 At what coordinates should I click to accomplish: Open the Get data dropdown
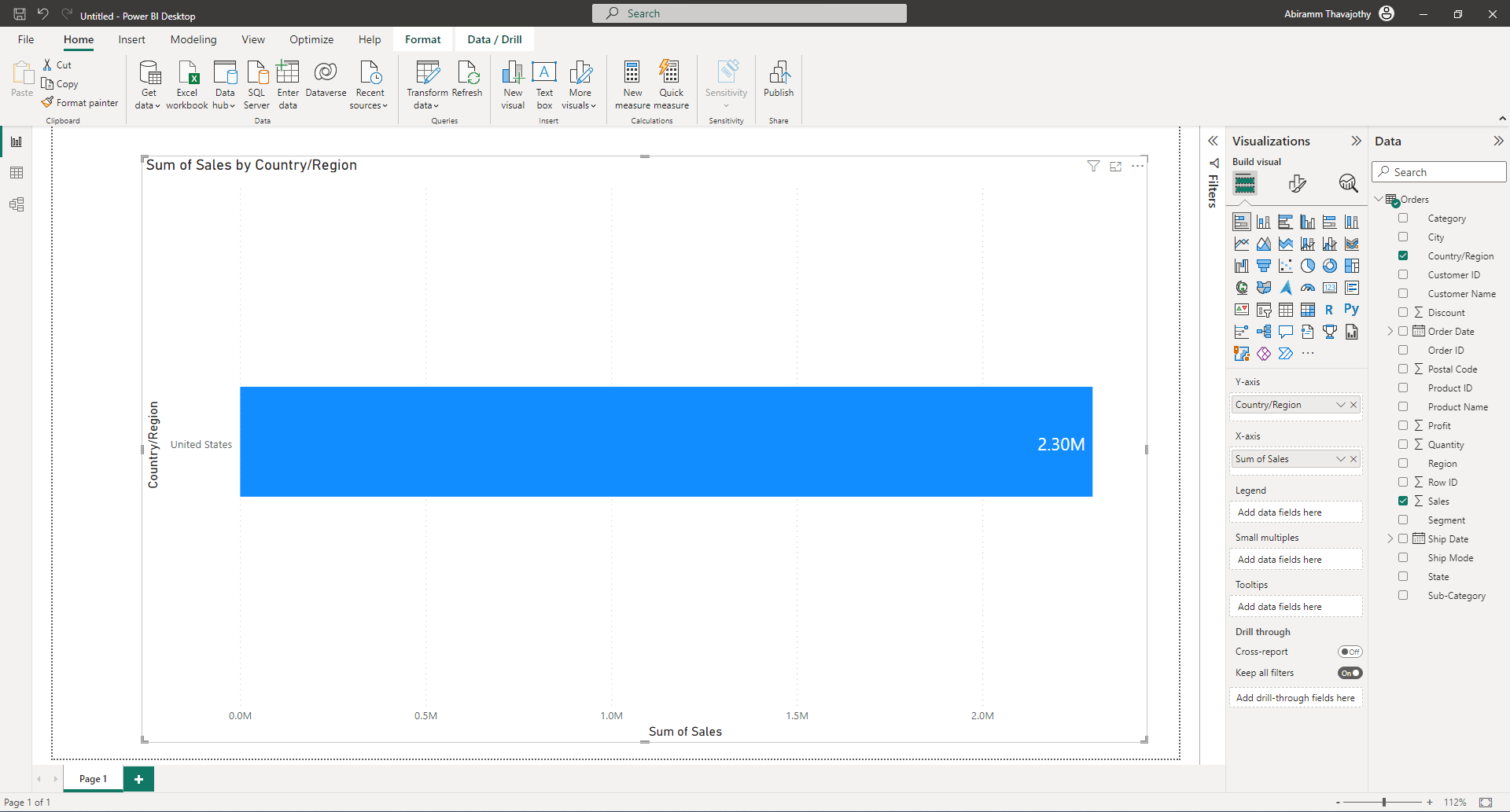click(148, 85)
